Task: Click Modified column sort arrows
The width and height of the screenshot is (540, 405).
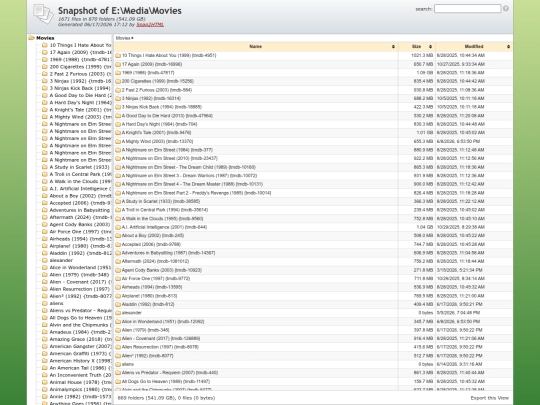Action: 508,46
